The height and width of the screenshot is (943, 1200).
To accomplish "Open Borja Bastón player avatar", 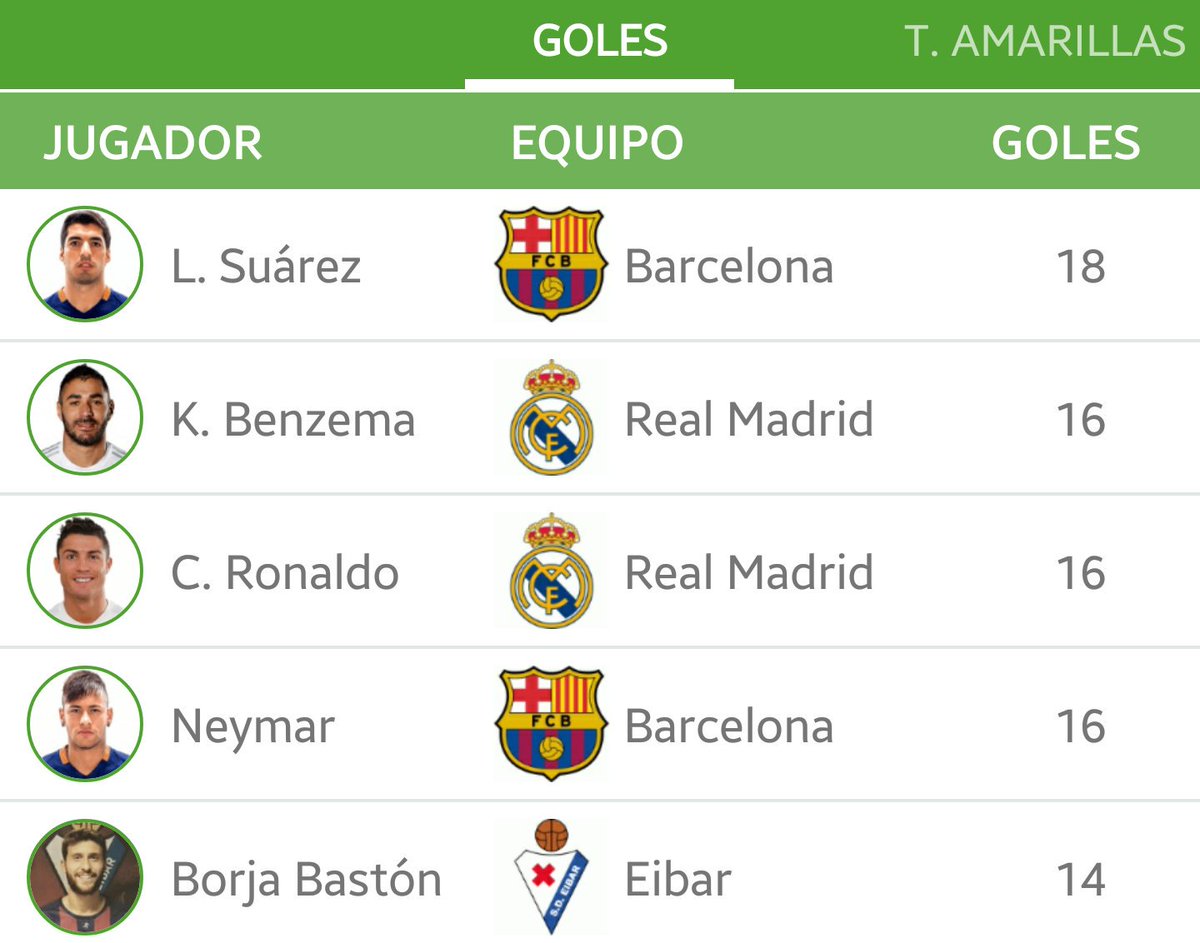I will click(x=85, y=878).
